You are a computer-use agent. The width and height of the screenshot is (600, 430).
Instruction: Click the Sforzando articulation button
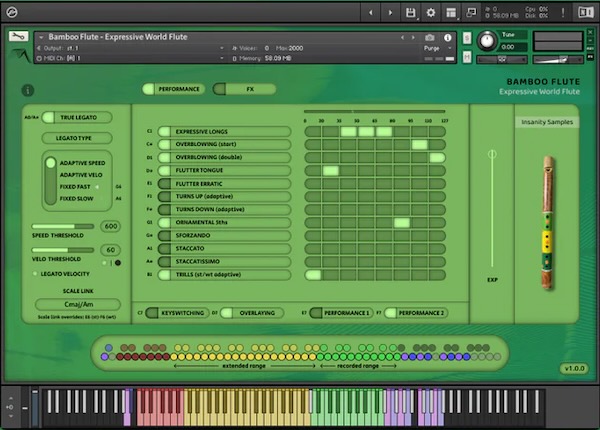coord(224,235)
